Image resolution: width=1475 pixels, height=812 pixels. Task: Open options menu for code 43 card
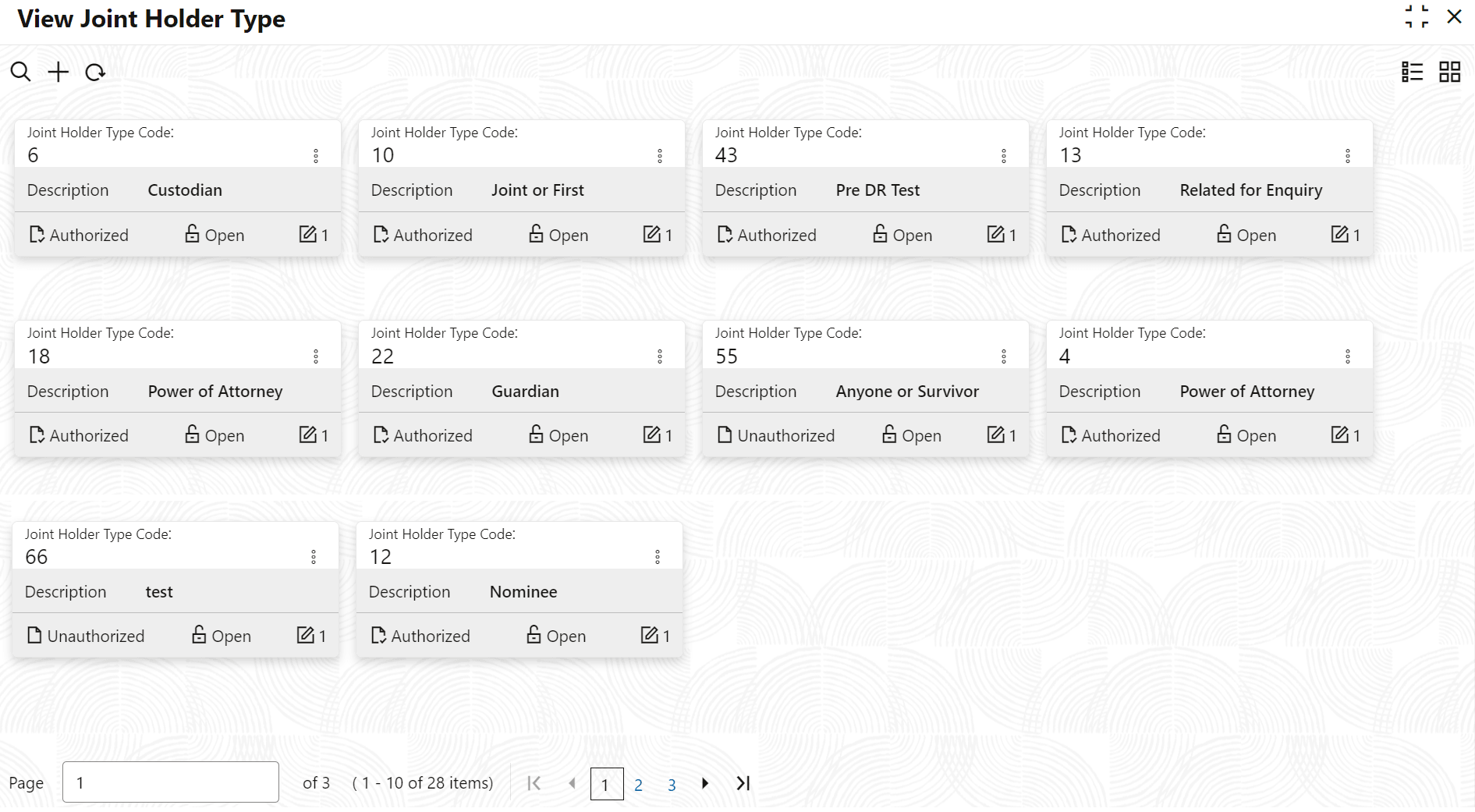coord(1004,156)
